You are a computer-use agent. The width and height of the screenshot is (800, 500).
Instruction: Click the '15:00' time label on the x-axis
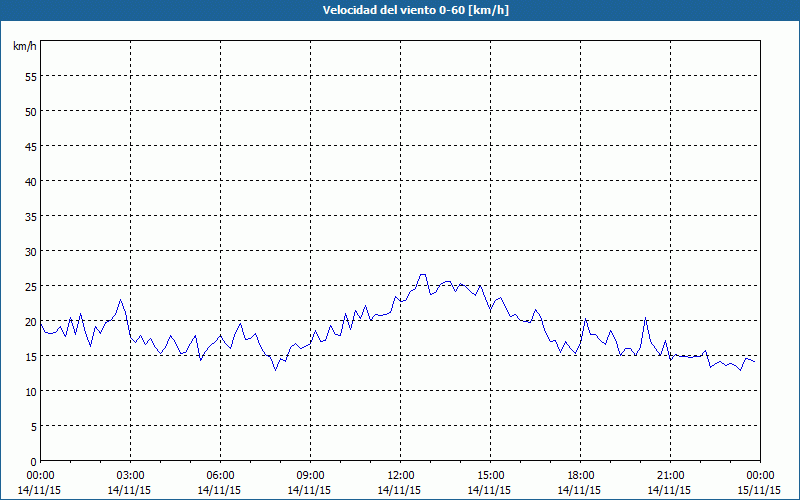click(x=490, y=476)
